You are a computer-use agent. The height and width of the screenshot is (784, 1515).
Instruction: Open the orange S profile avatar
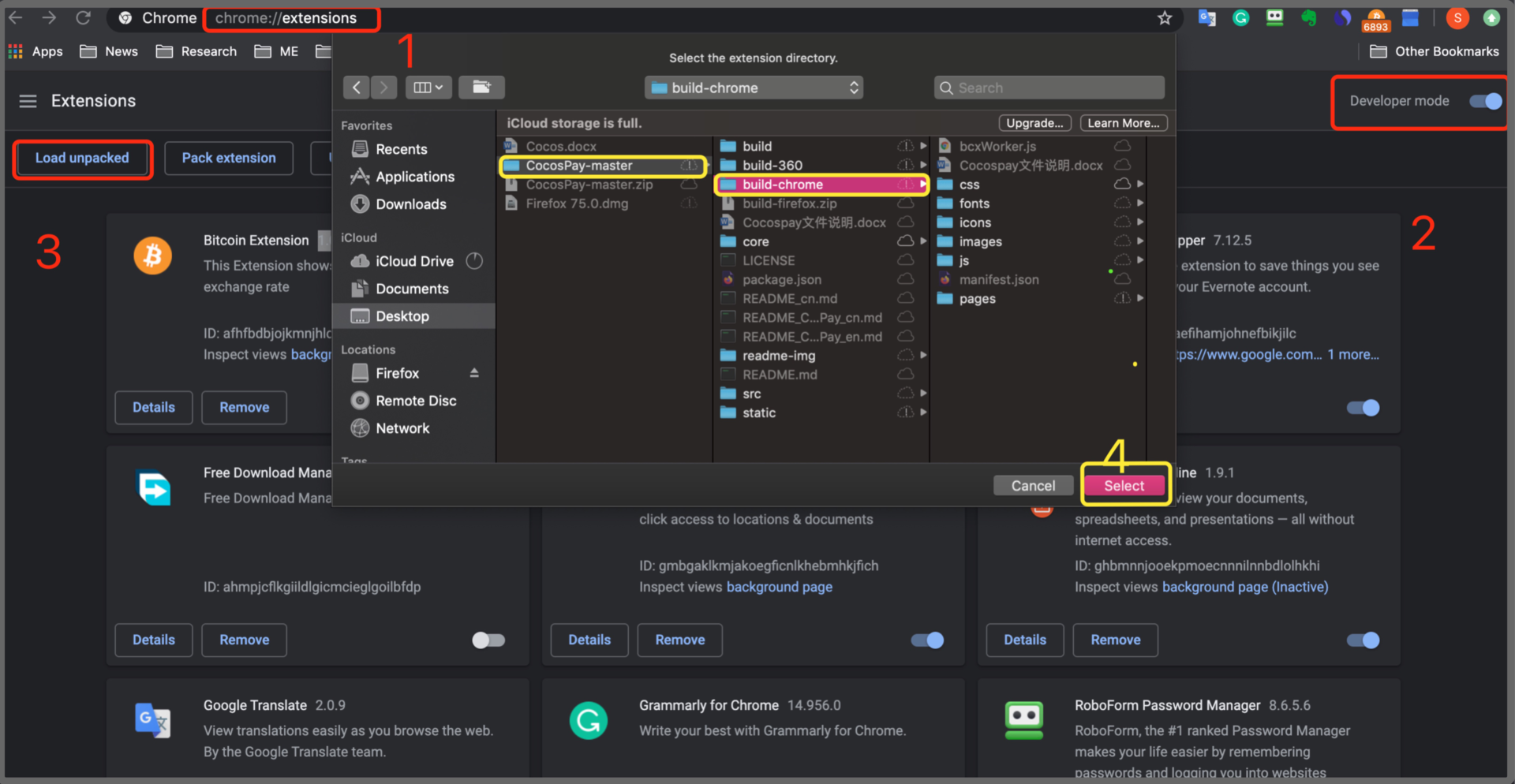point(1457,17)
